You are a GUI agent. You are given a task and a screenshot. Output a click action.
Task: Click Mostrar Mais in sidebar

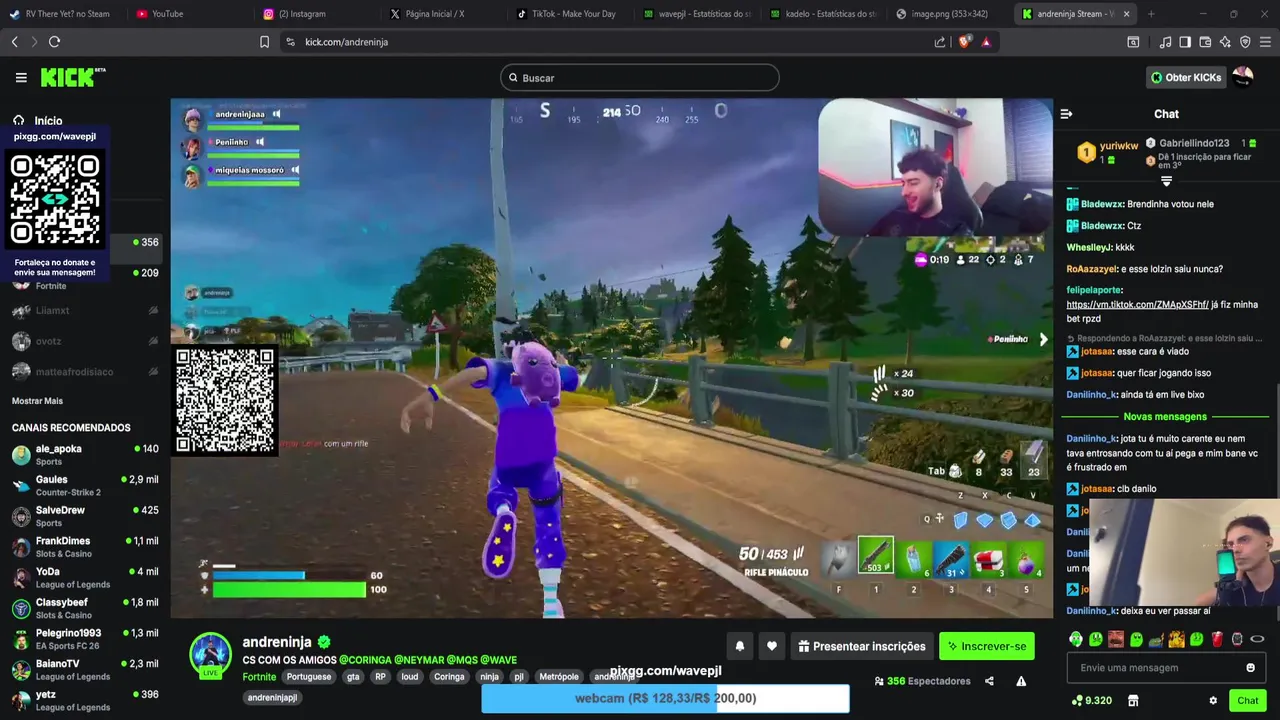pos(37,401)
